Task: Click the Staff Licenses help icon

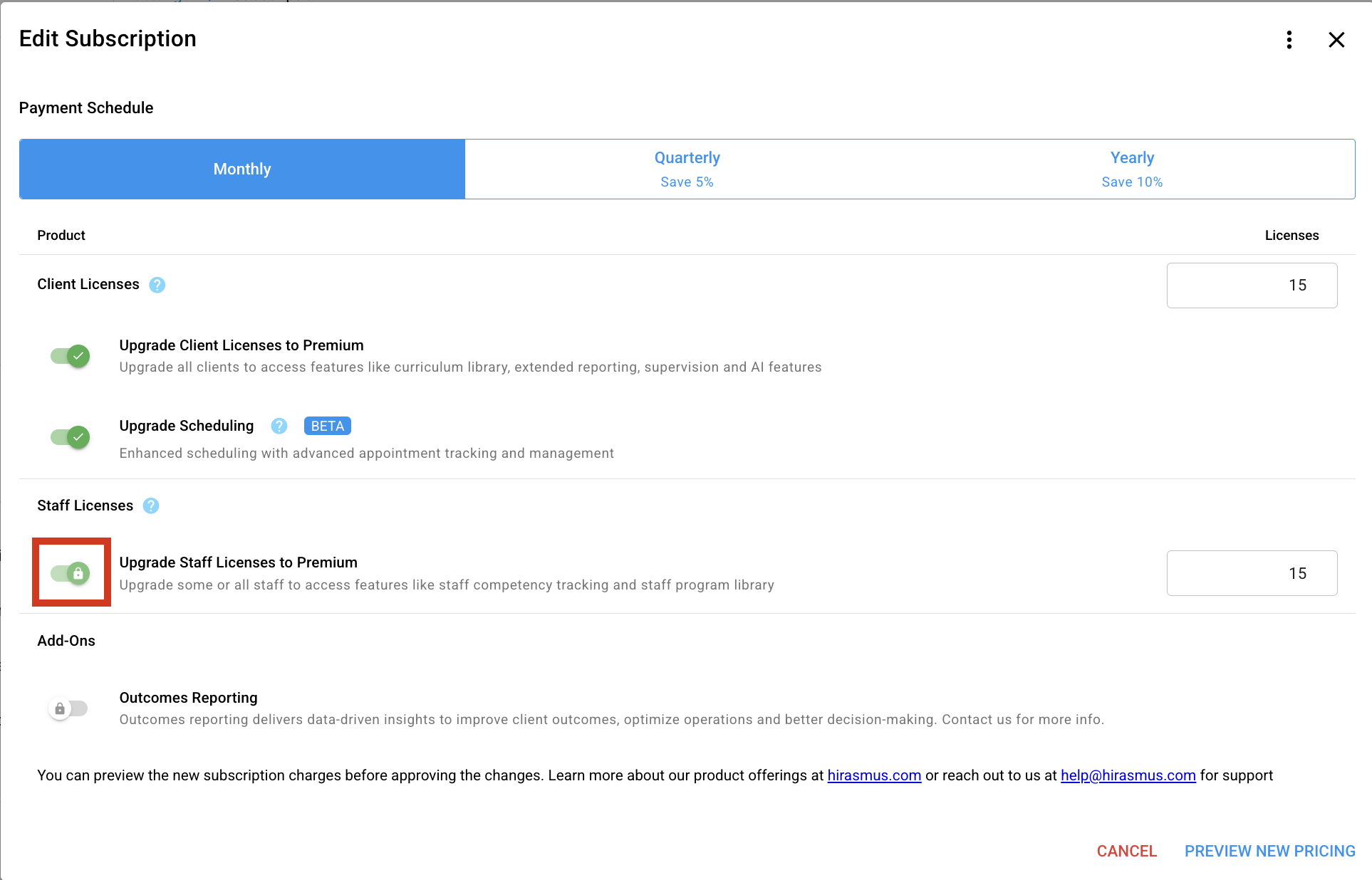Action: coord(151,506)
